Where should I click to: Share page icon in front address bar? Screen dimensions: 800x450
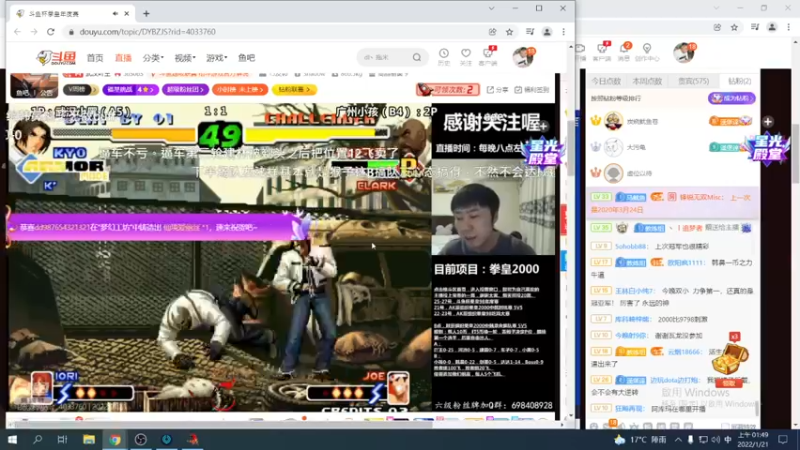tap(492, 32)
